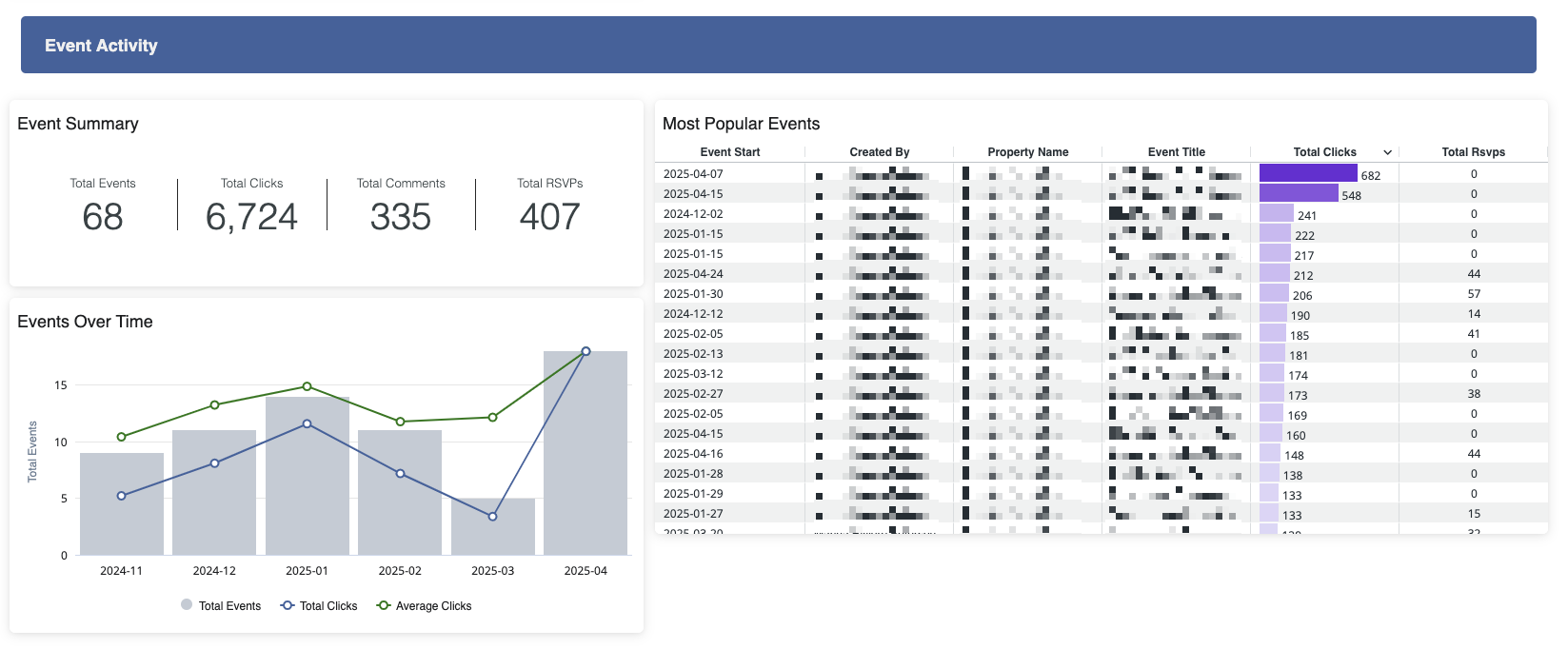Click the Event Title column header
The width and height of the screenshot is (1568, 649).
point(1176,152)
